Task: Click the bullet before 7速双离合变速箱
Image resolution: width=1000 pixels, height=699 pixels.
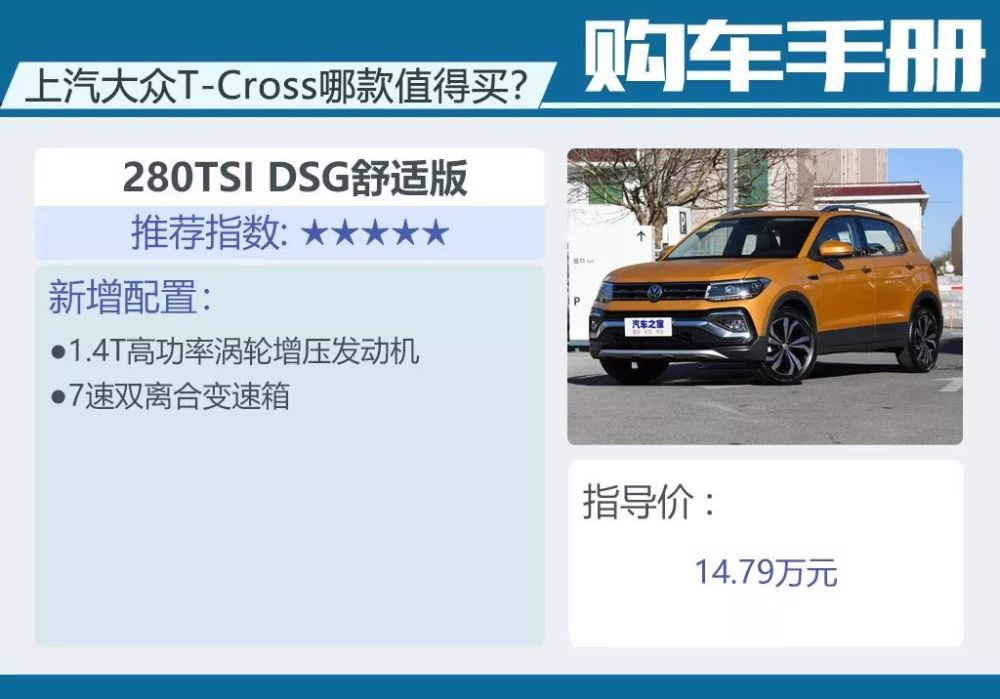Action: click(59, 397)
